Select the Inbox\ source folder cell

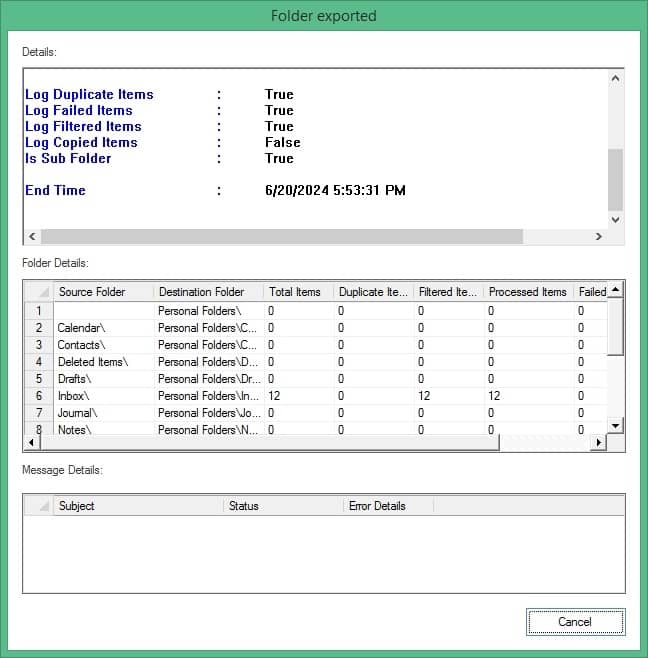(104, 396)
